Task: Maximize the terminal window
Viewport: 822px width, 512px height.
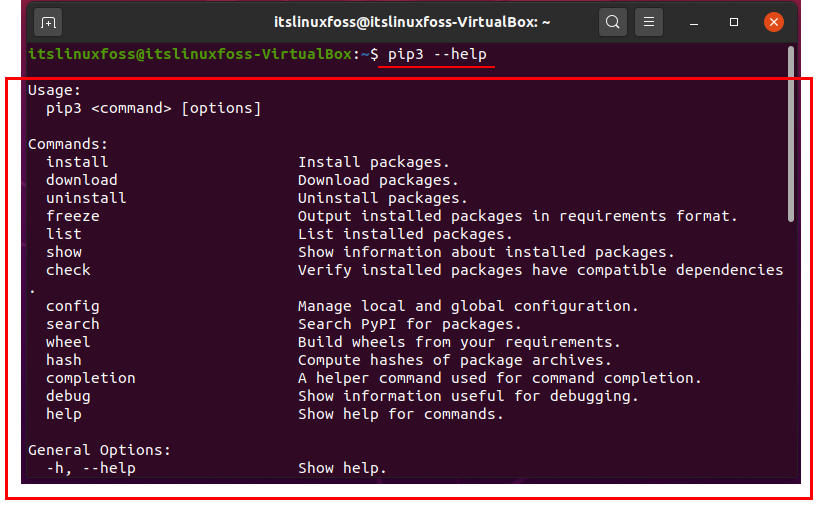Action: coord(733,22)
